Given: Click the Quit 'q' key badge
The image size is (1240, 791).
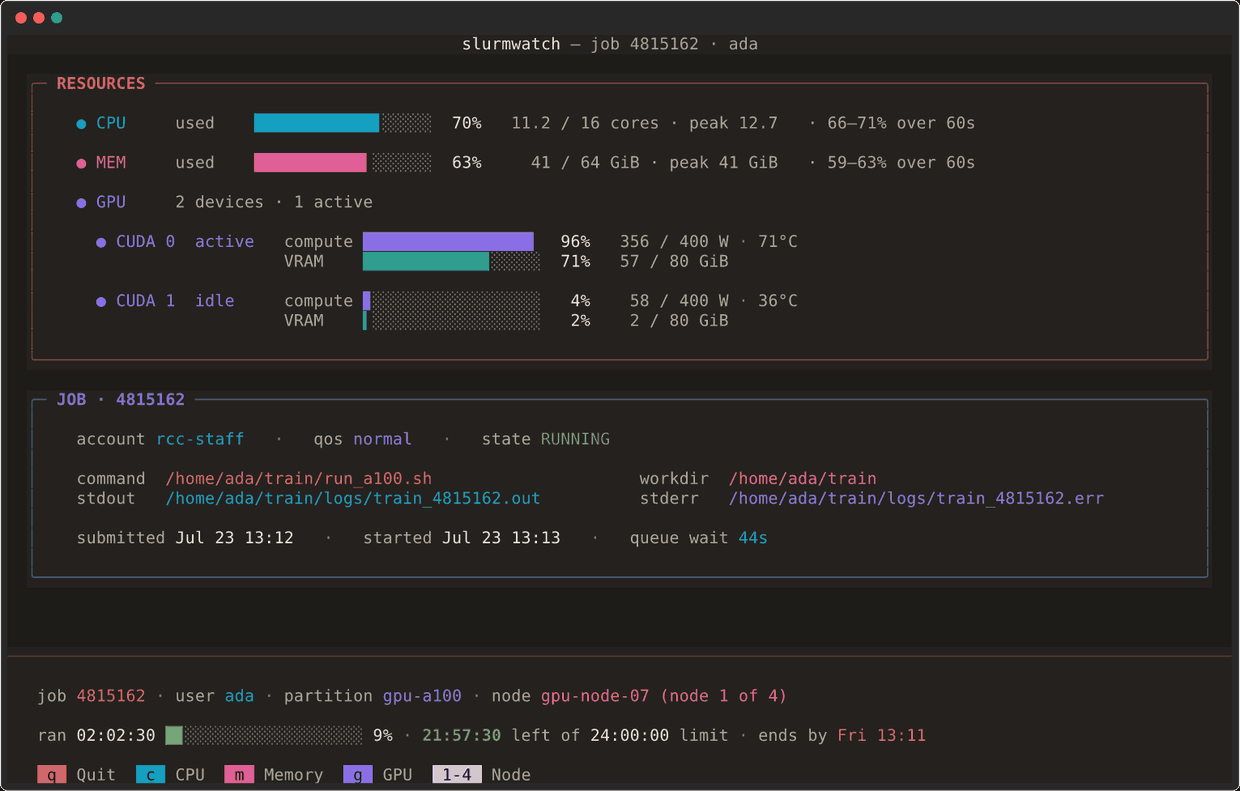Looking at the screenshot, I should tap(52, 774).
